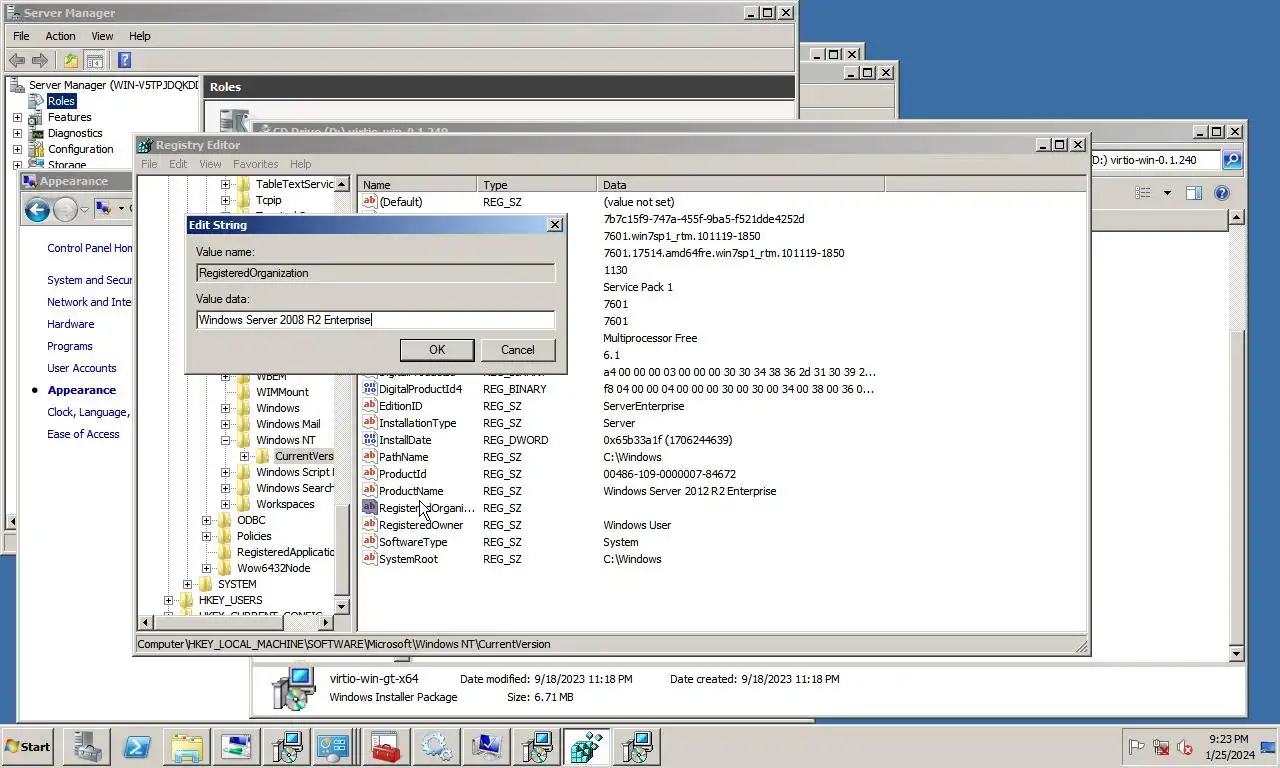The image size is (1280, 768).
Task: Expand Features node in Server Manager tree
Action: click(17, 117)
